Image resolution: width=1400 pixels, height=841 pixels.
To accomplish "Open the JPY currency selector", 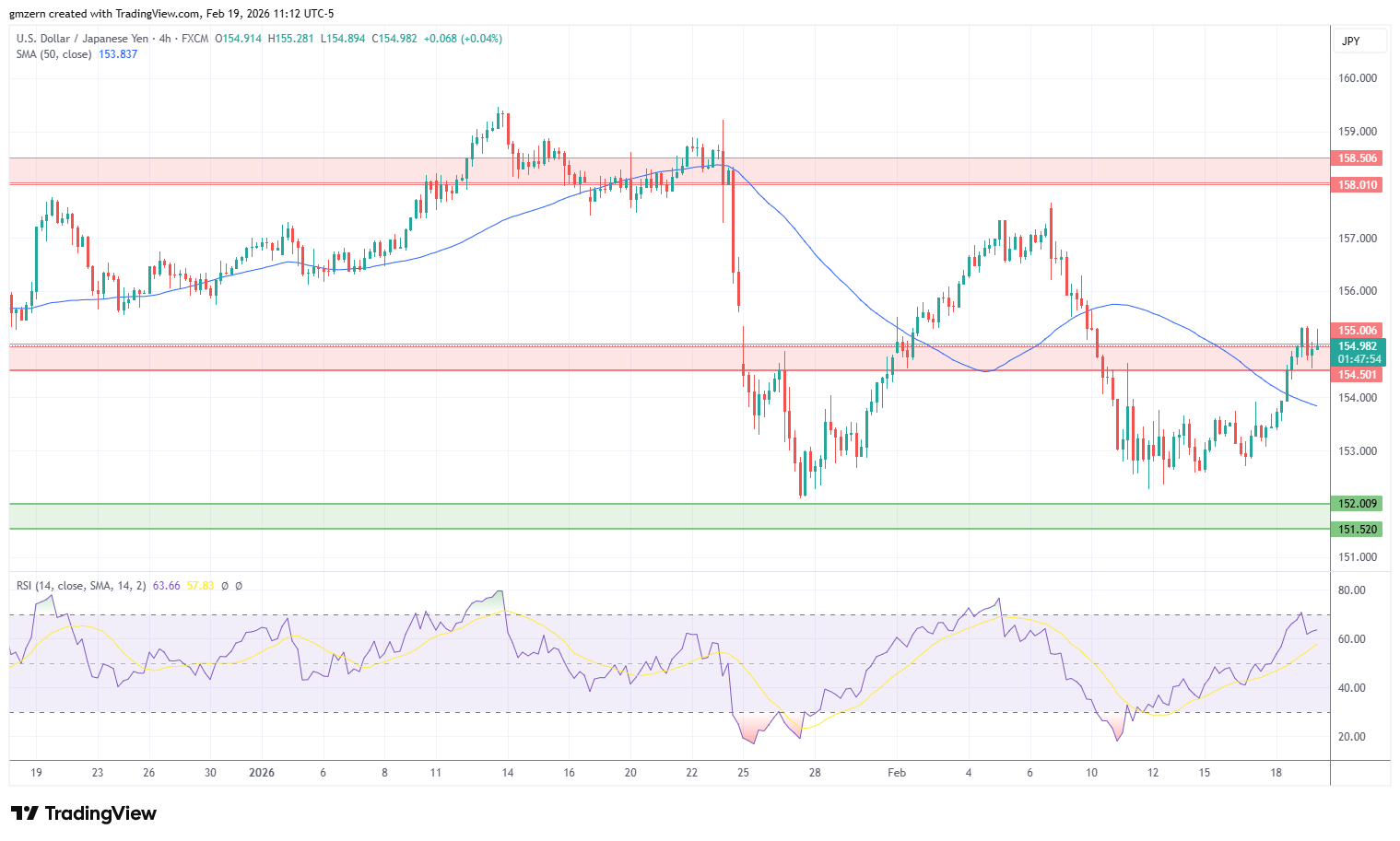I will tap(1359, 41).
